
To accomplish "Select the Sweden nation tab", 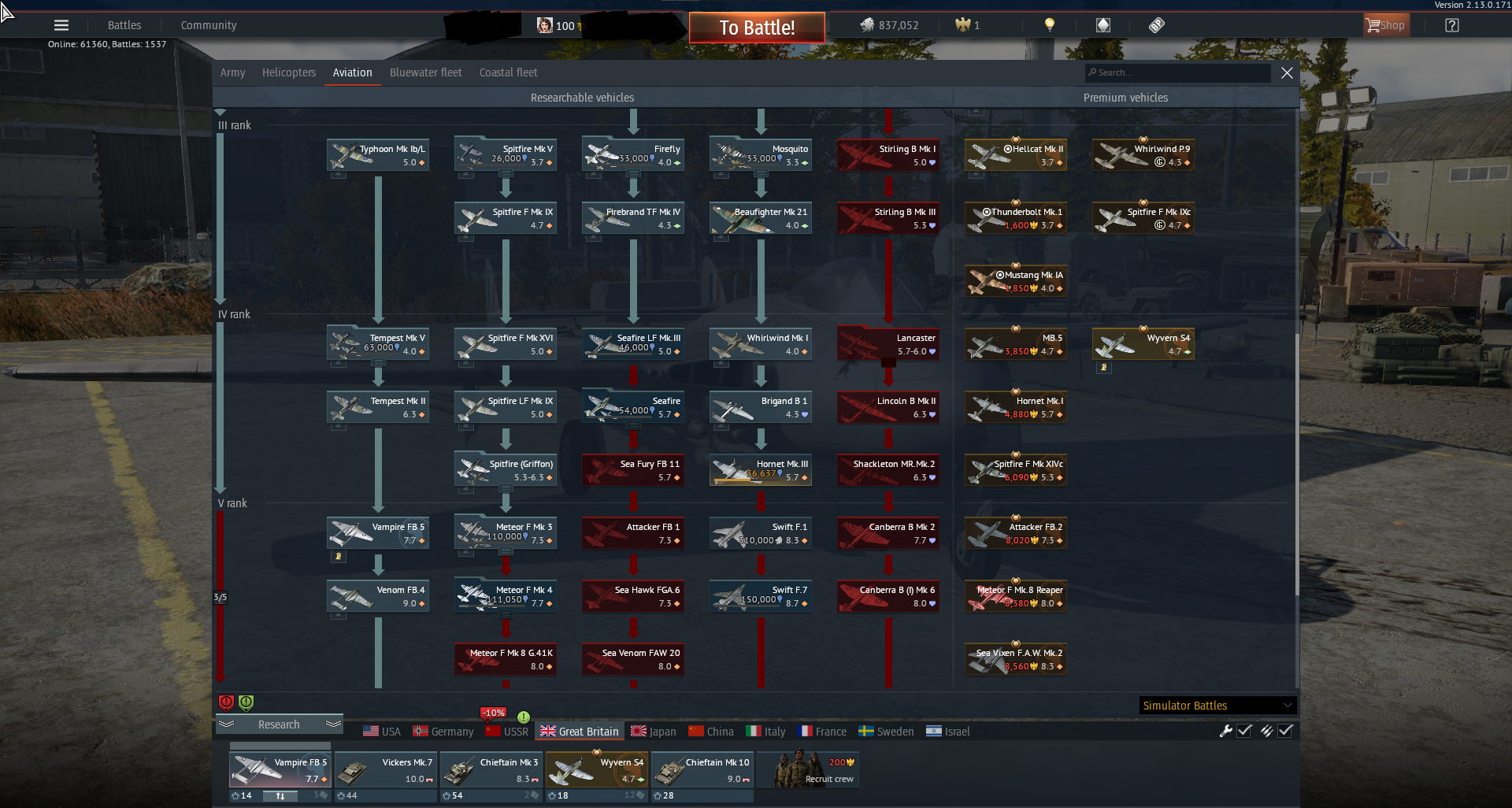I will 887,732.
